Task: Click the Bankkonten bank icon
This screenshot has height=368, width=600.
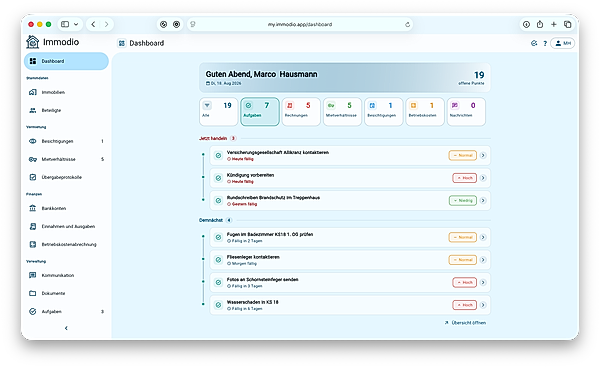Action: click(x=33, y=208)
